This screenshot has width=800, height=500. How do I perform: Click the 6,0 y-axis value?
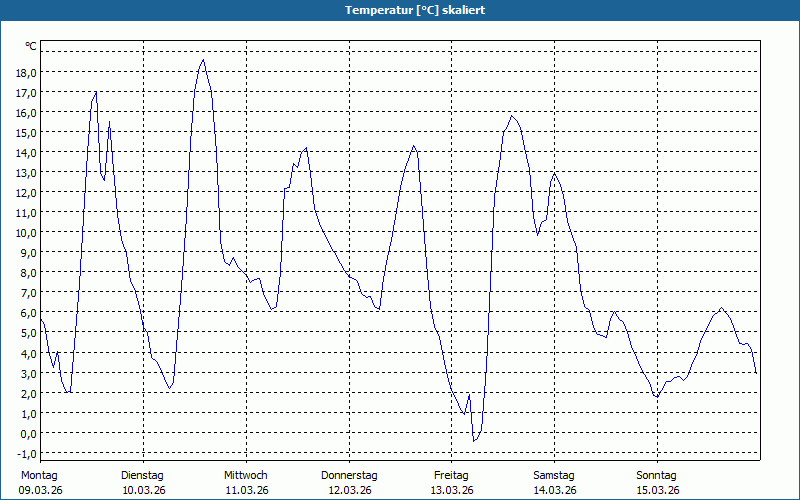coord(29,313)
